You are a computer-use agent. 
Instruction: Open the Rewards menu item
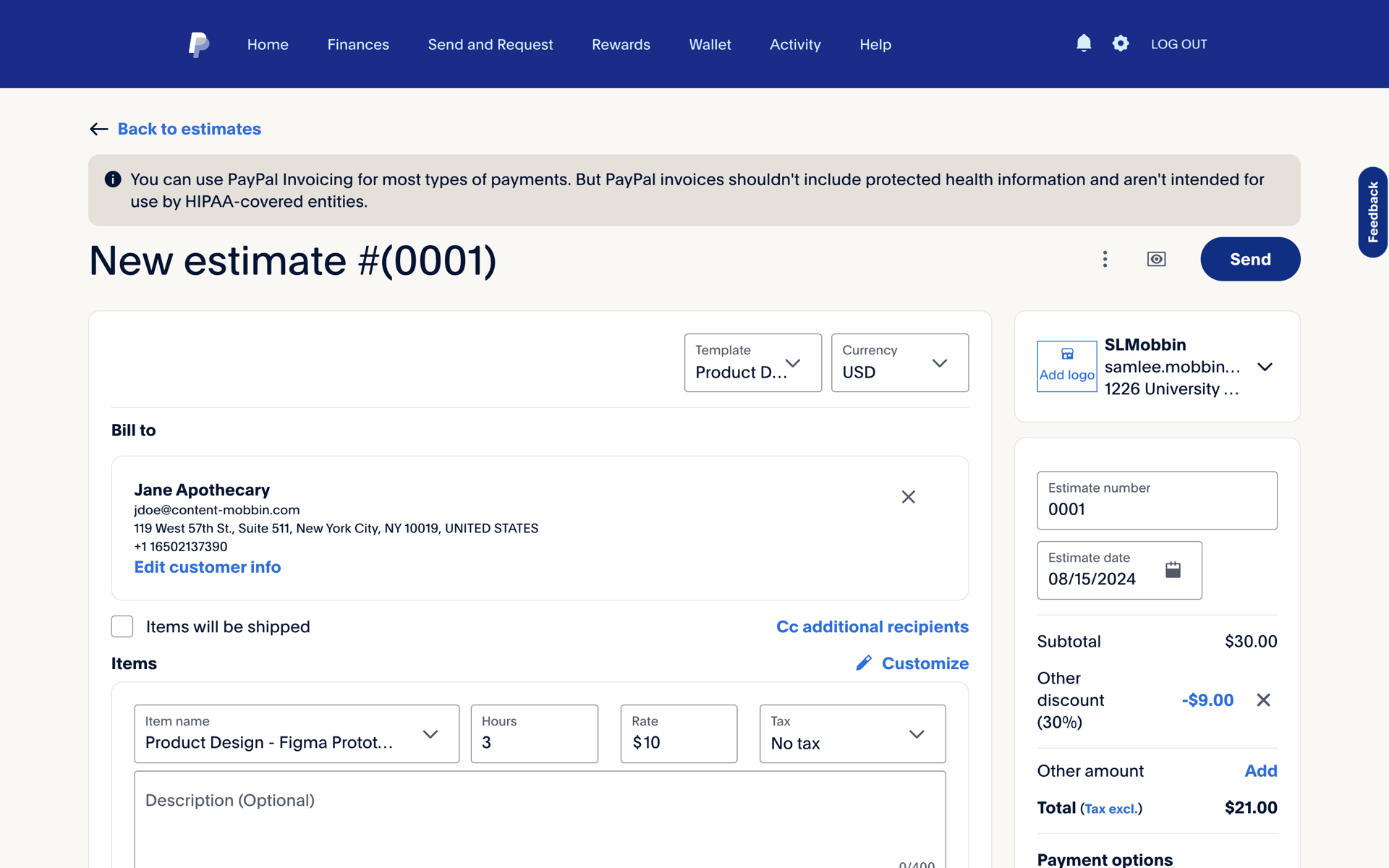click(621, 44)
